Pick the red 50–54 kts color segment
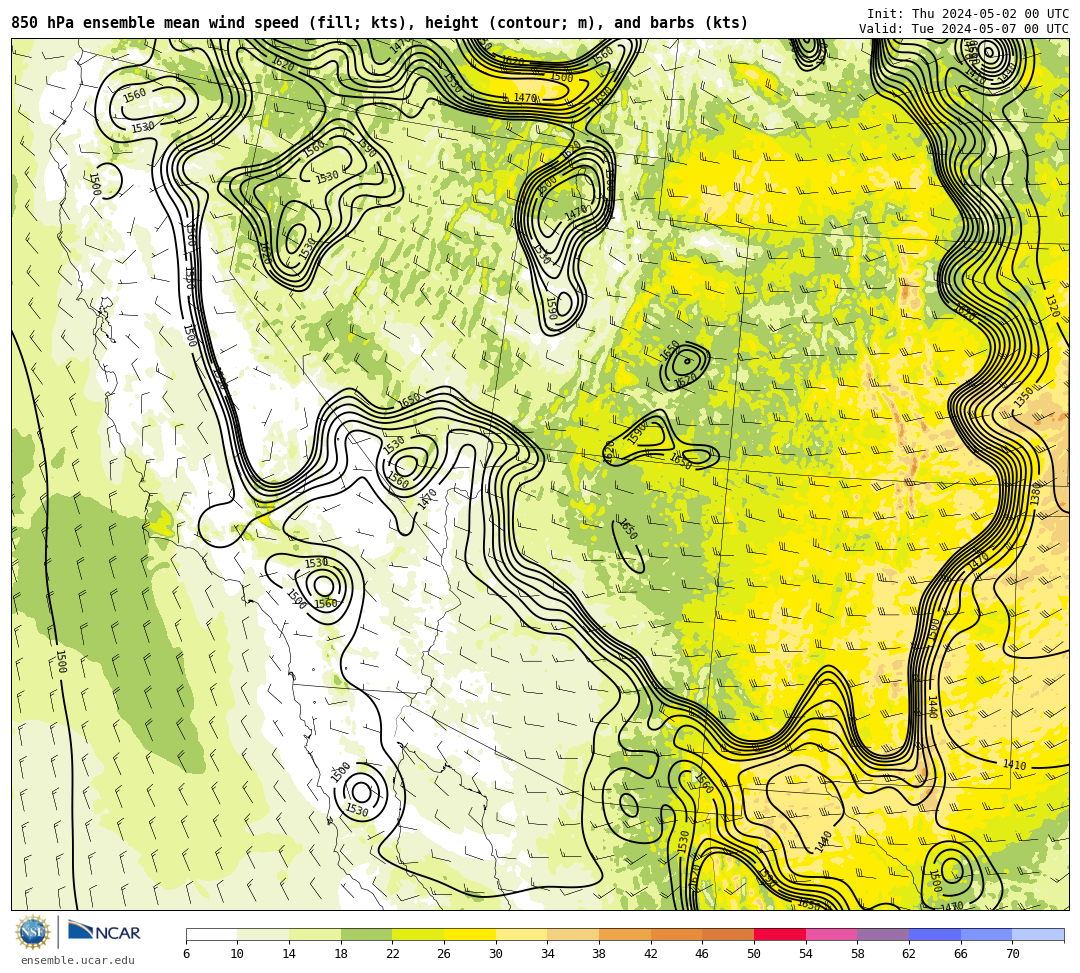This screenshot has width=1080, height=973. (x=780, y=934)
